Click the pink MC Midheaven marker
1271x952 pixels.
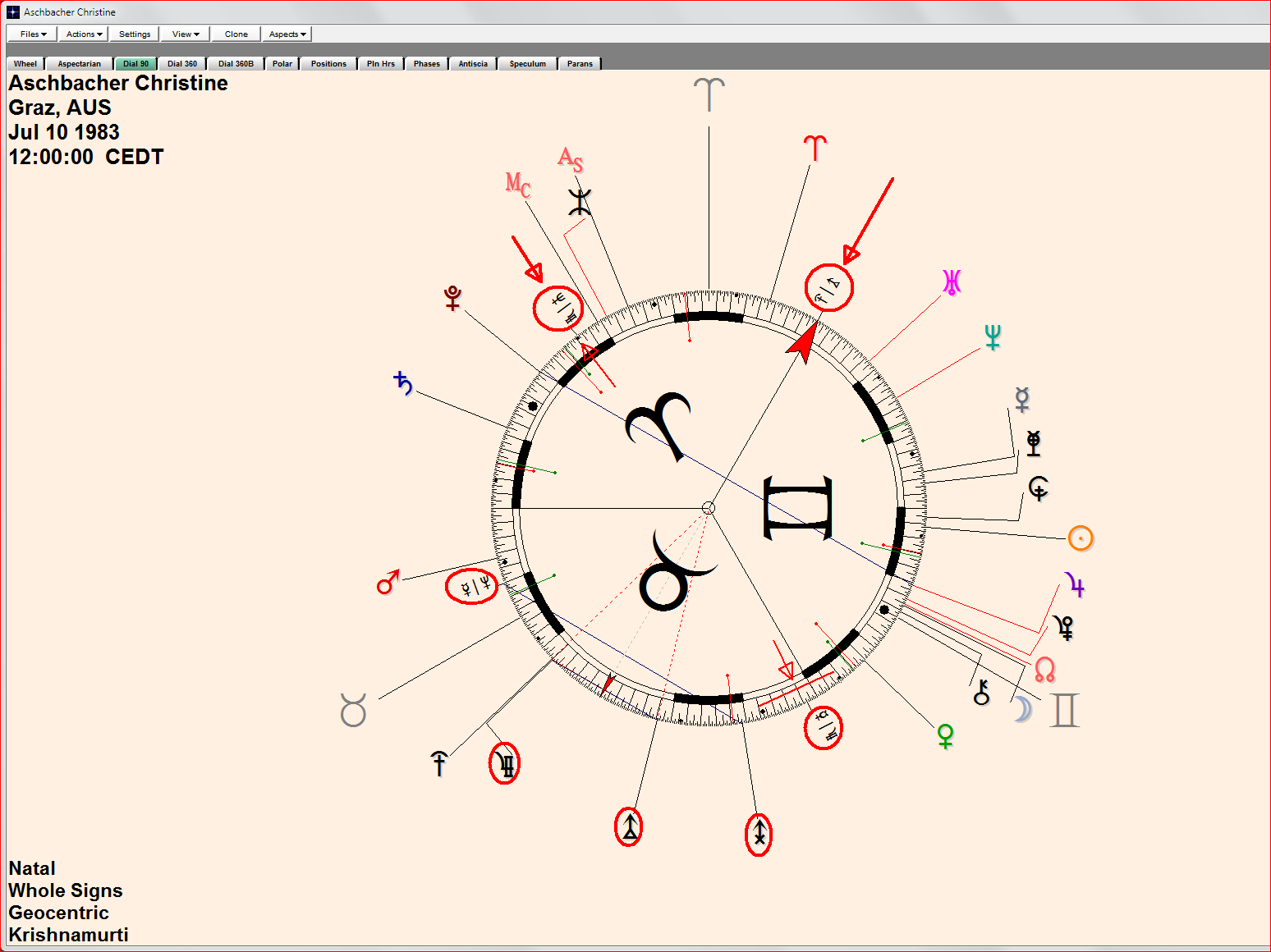pyautogui.click(x=518, y=185)
